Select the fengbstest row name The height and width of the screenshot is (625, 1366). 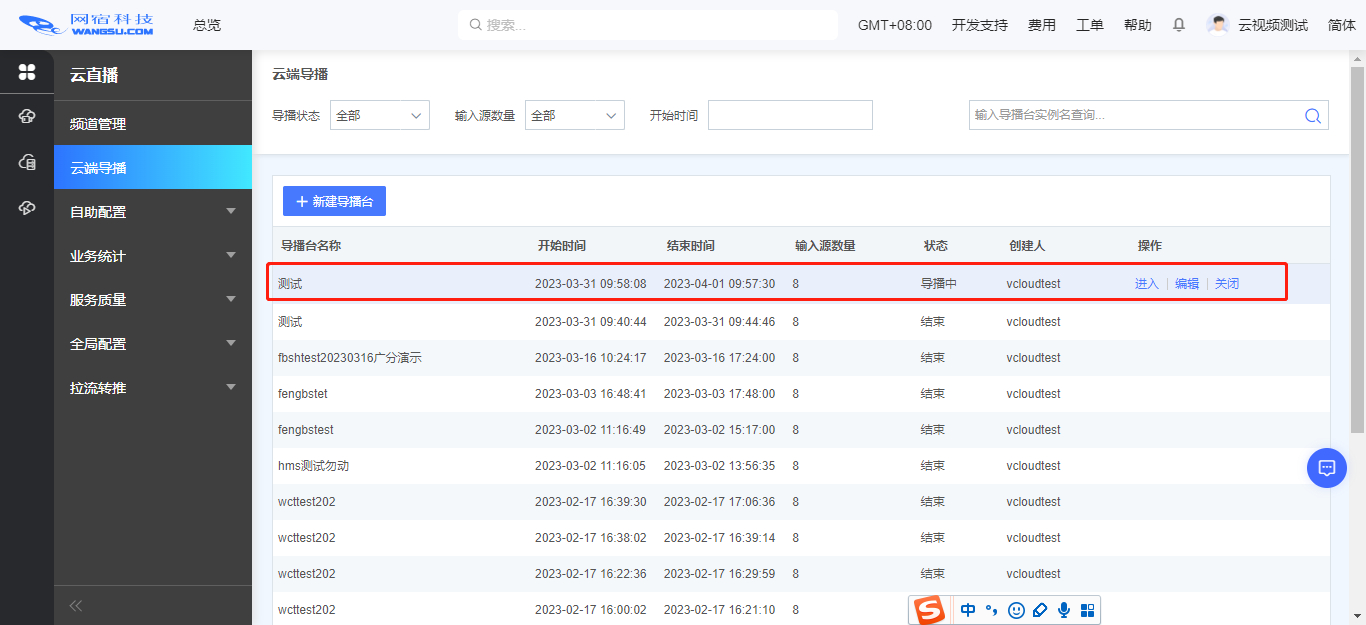click(306, 430)
